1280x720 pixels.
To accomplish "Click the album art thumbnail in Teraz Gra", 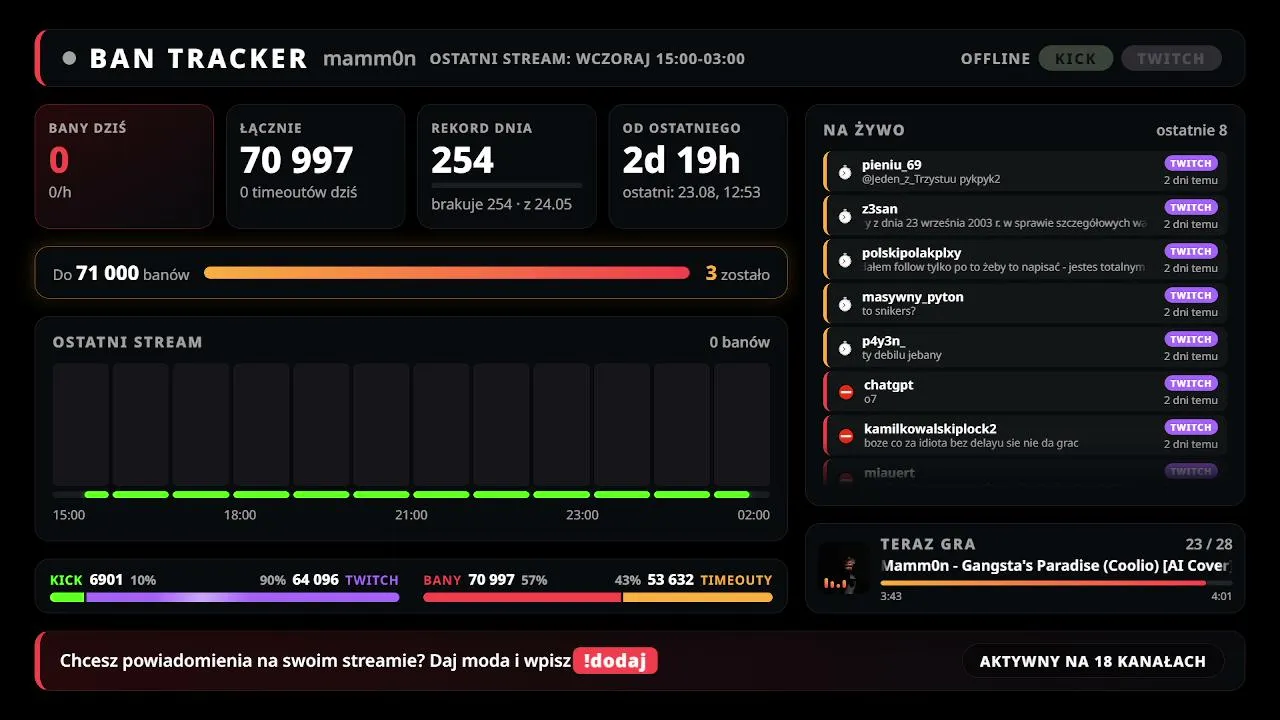I will [844, 568].
